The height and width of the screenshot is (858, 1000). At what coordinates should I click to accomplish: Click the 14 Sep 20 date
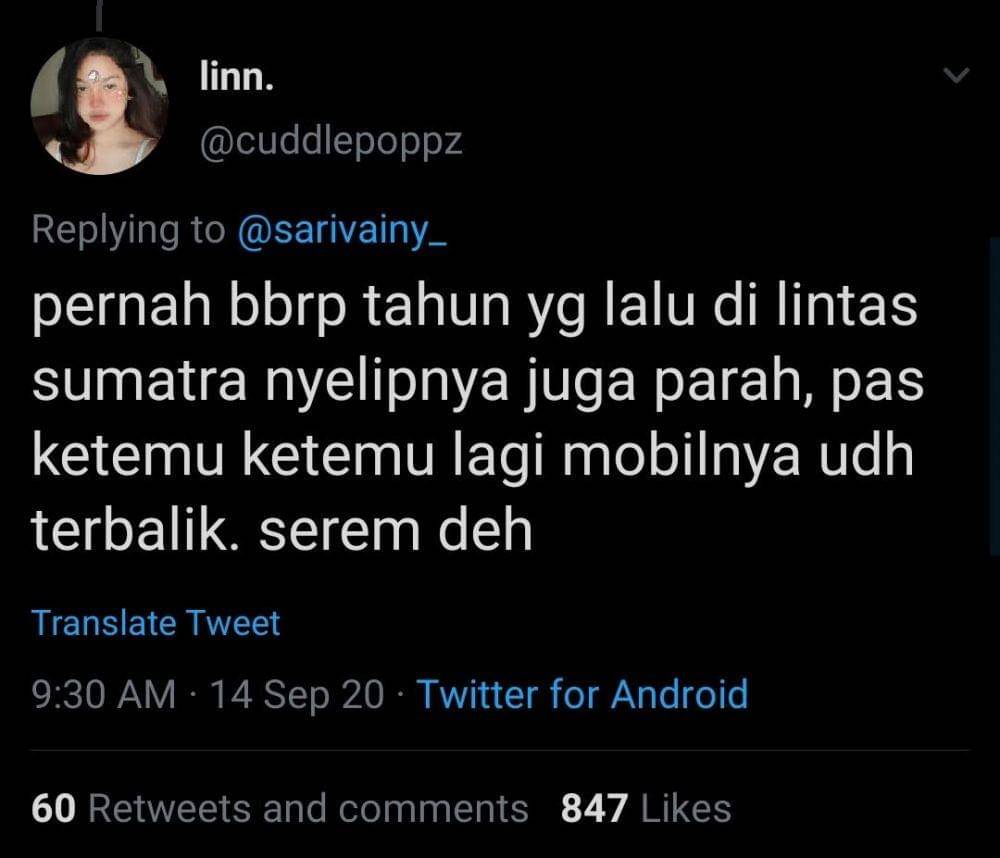[x=297, y=695]
